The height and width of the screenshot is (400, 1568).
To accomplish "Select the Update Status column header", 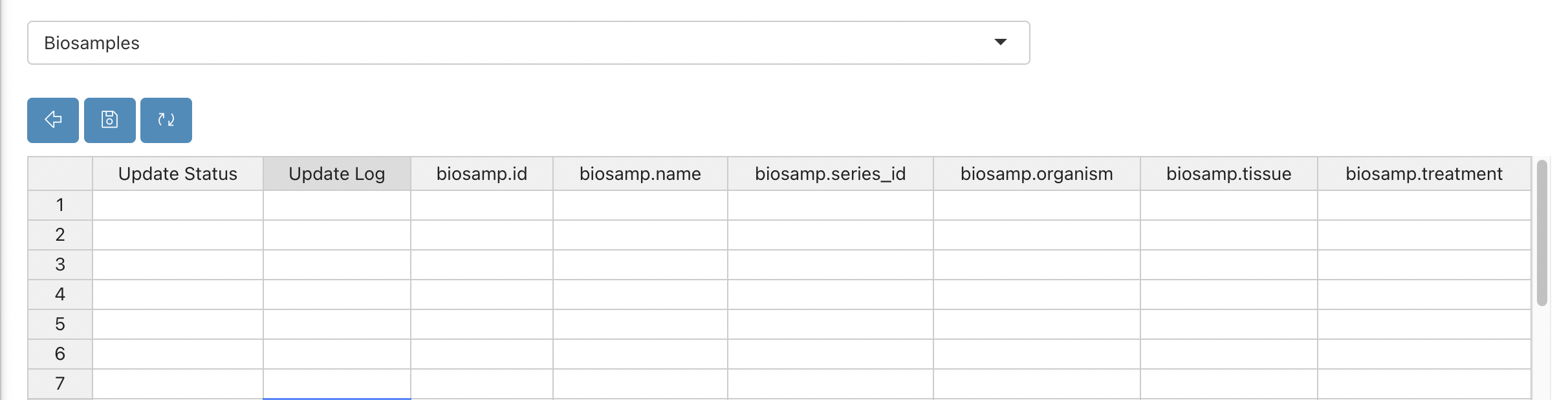I will 178,173.
